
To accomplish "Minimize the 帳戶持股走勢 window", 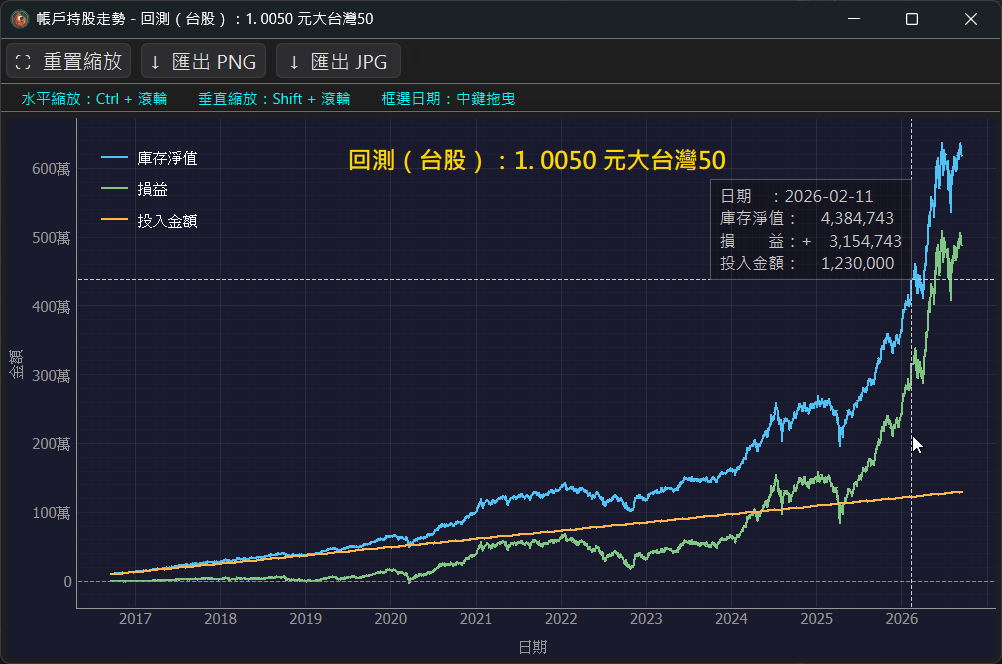I will (854, 19).
